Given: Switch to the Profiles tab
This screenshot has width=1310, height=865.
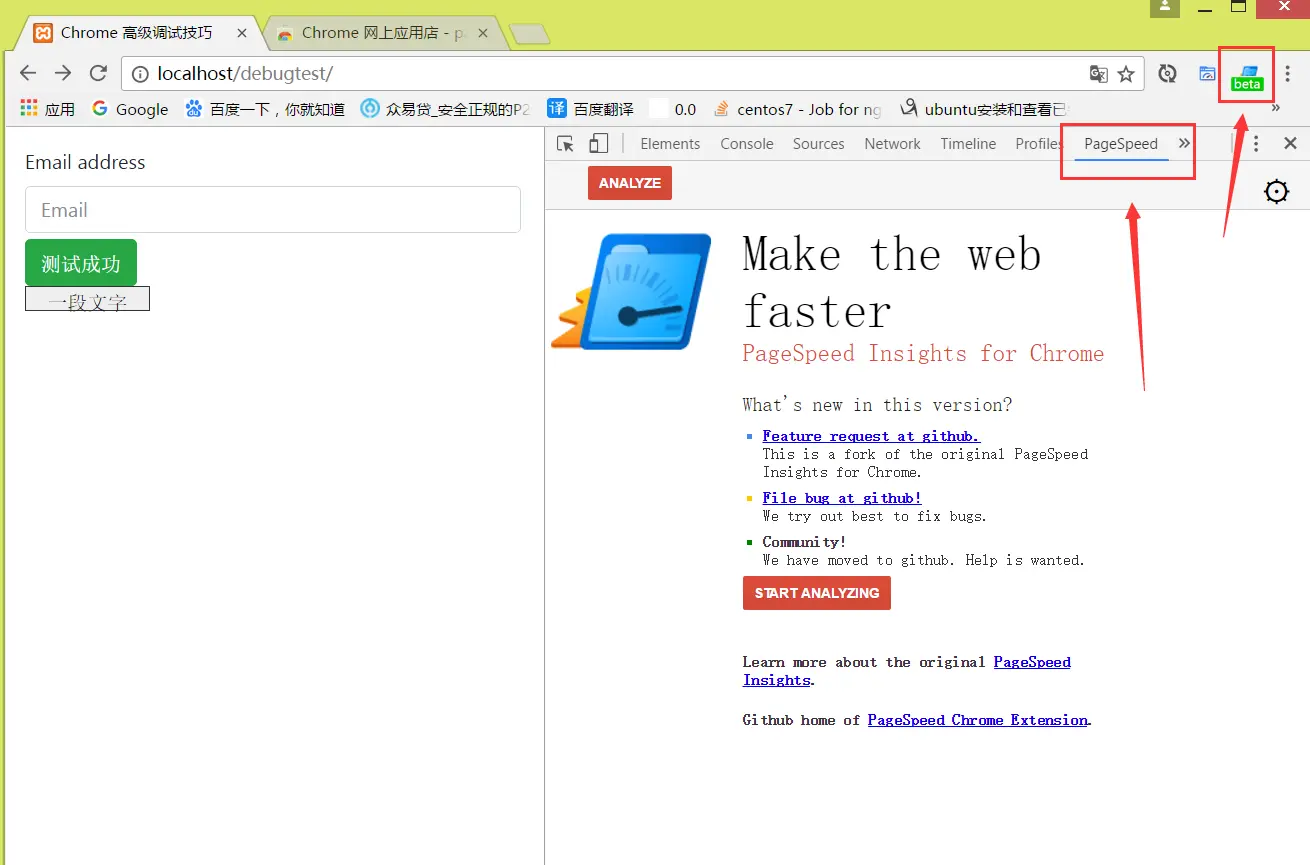Looking at the screenshot, I should coord(1039,144).
